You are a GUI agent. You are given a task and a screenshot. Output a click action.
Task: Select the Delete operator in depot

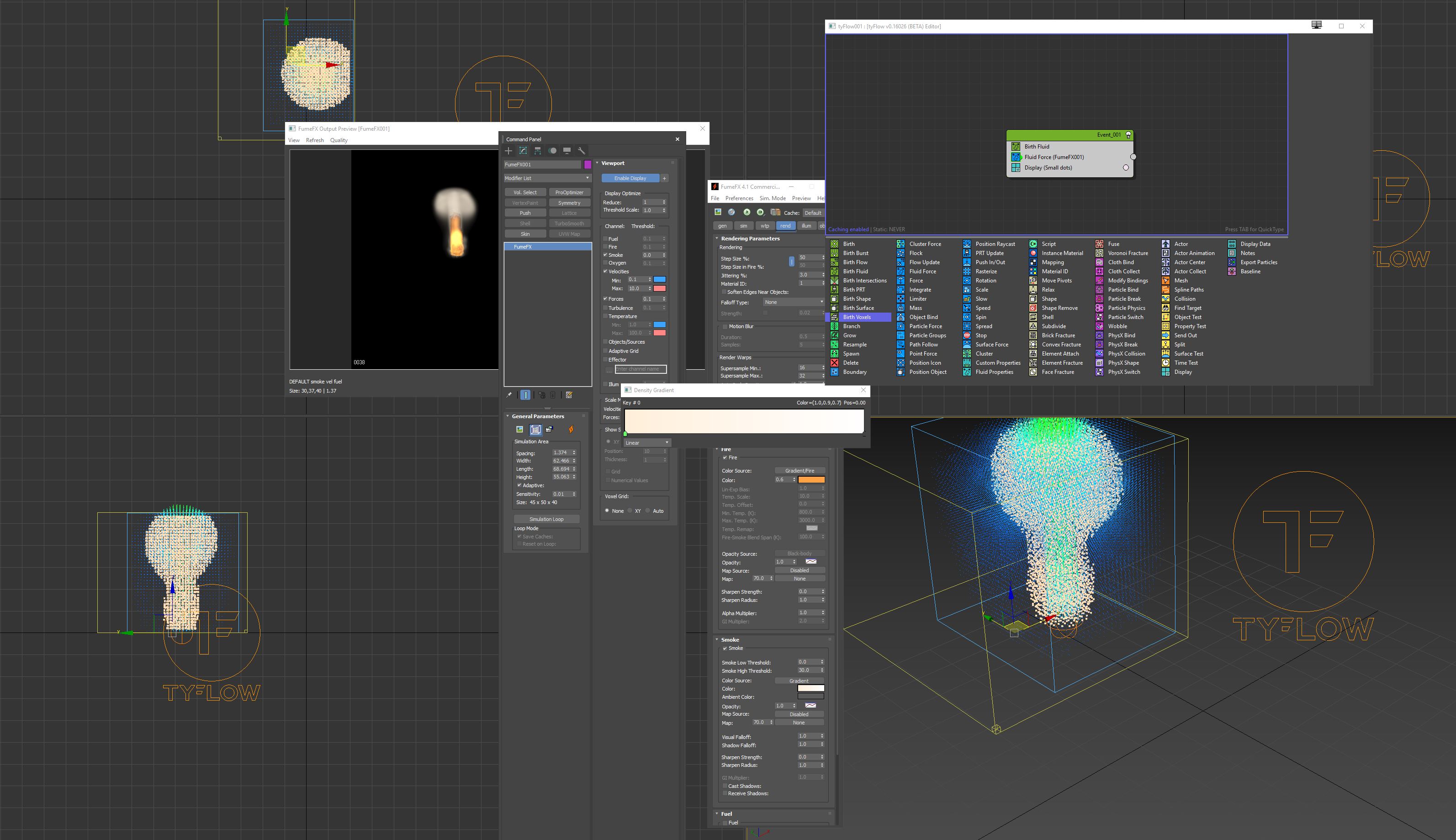[851, 363]
